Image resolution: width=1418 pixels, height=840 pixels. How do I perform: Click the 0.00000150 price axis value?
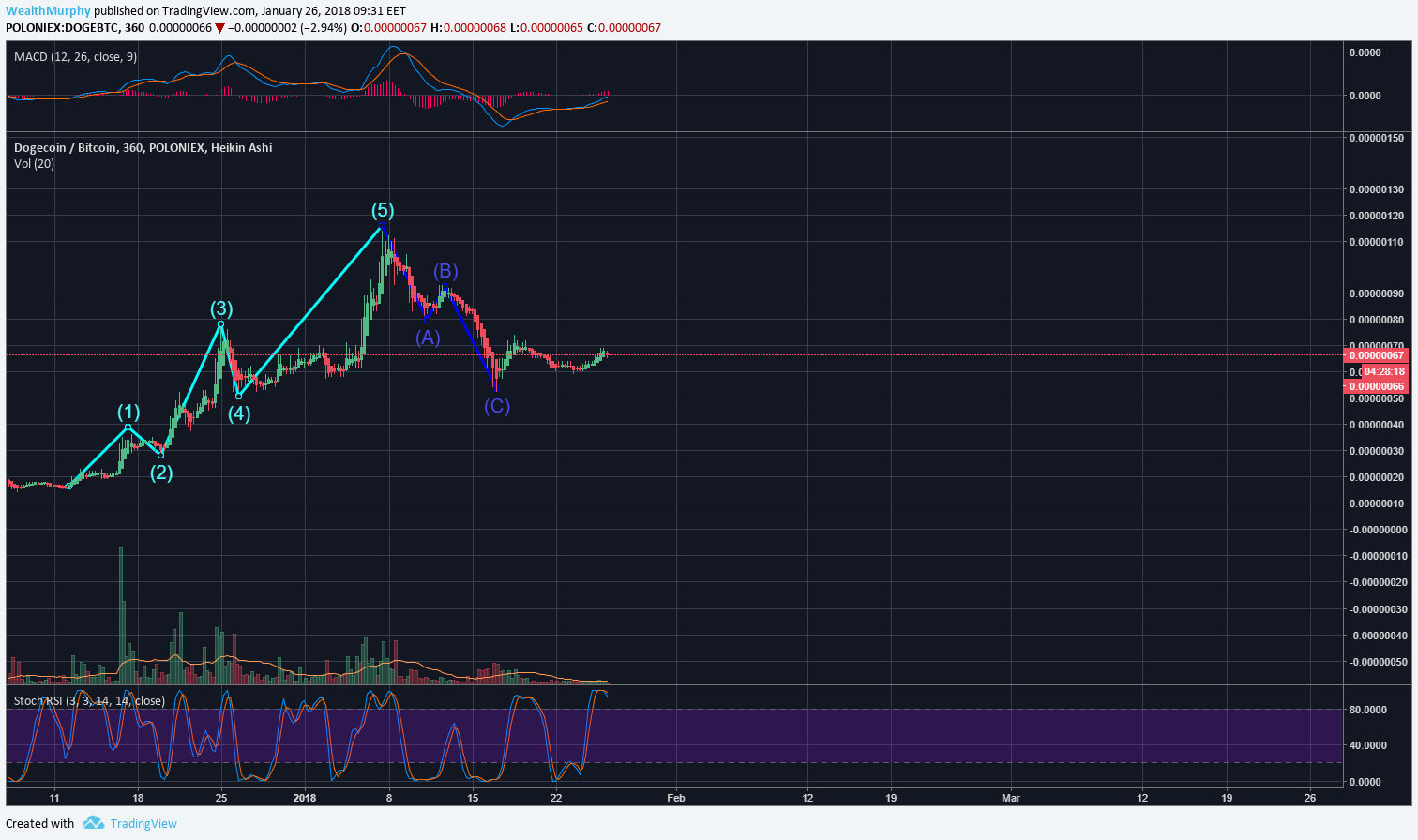[x=1377, y=138]
